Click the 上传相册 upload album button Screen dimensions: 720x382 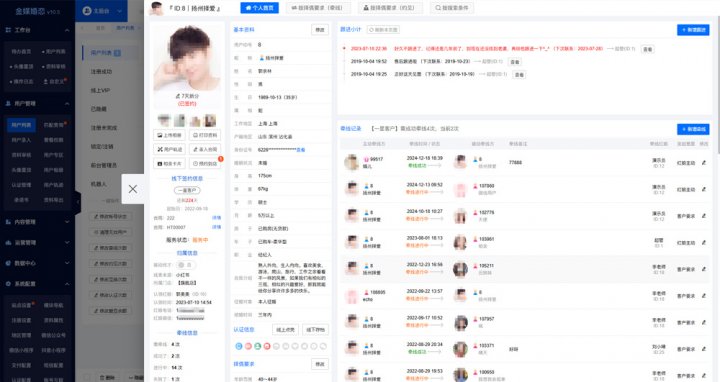coord(169,135)
